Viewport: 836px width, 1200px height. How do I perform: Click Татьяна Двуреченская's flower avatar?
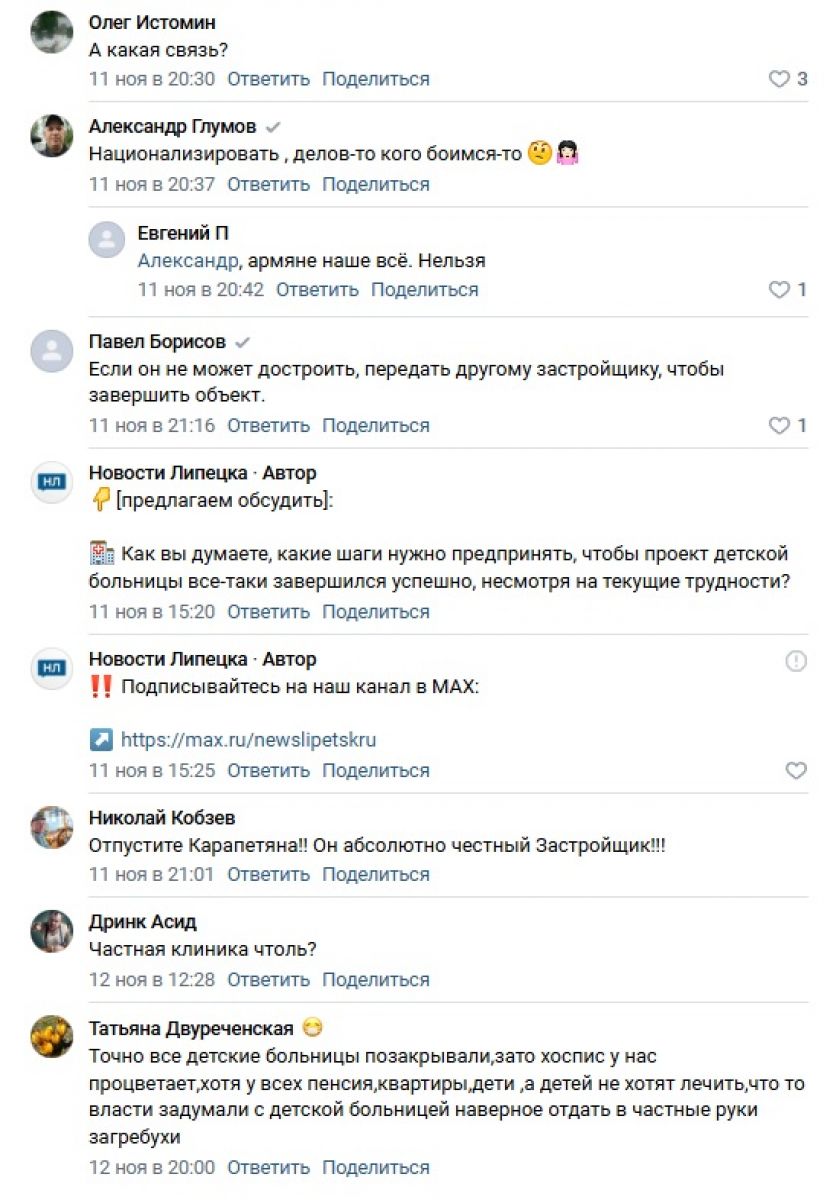[52, 1037]
